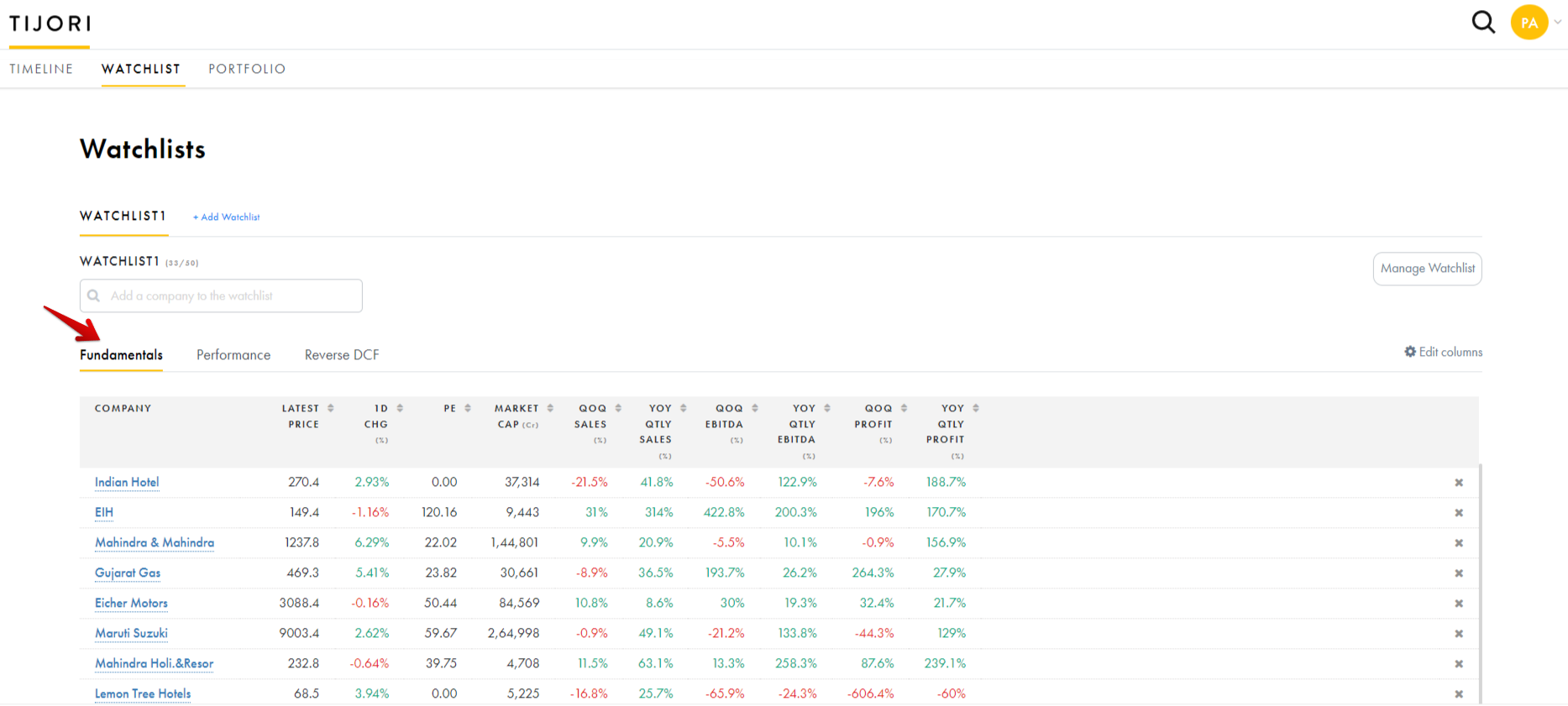Click the + Add Watchlist link
This screenshot has height=706, width=1568.
coord(226,217)
